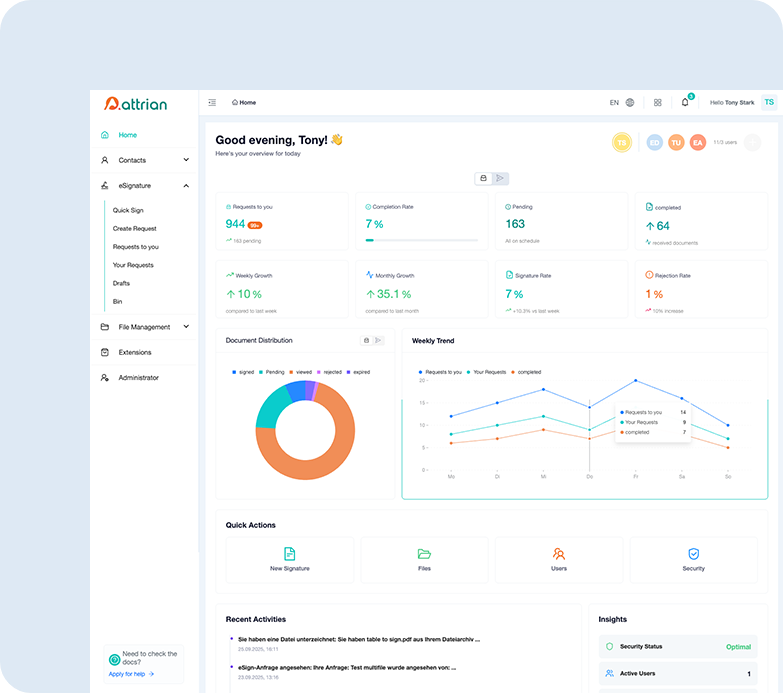This screenshot has height=693, width=783.
Task: Open the Files quick action
Action: click(424, 559)
